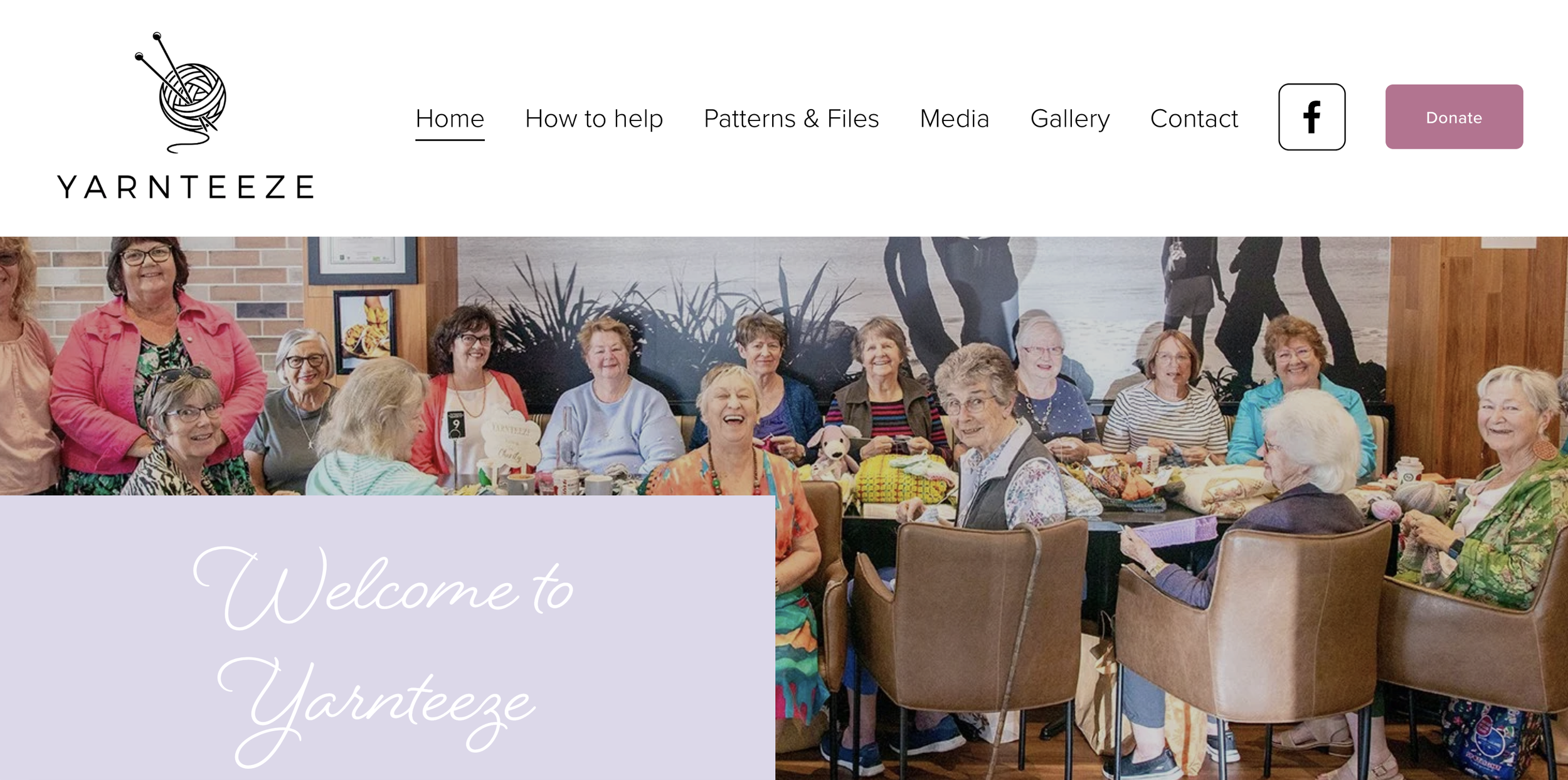This screenshot has width=1568, height=780.
Task: Click the Donate button
Action: (1454, 117)
